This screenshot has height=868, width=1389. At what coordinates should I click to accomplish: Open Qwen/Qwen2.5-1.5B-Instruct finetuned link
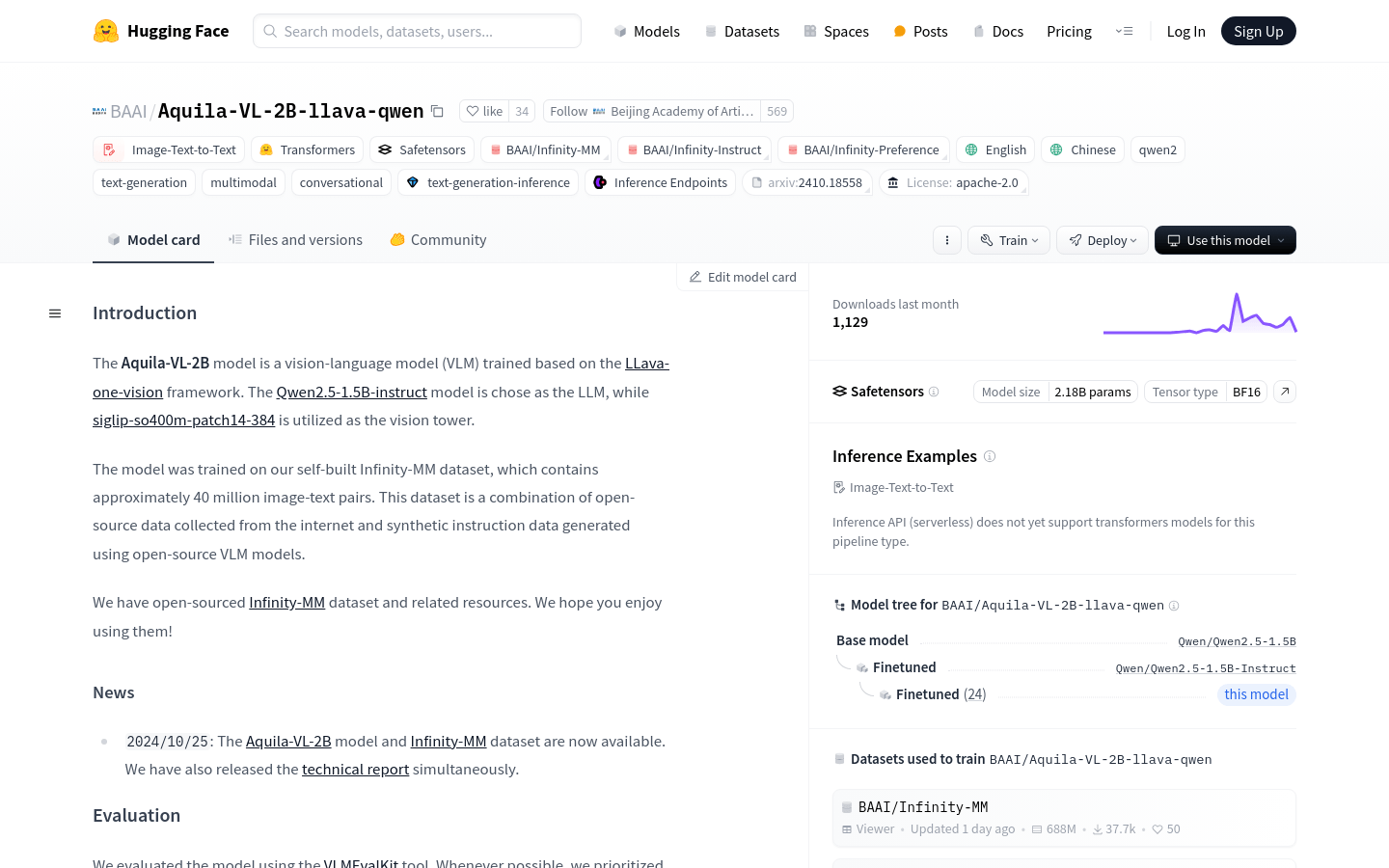tap(1206, 668)
